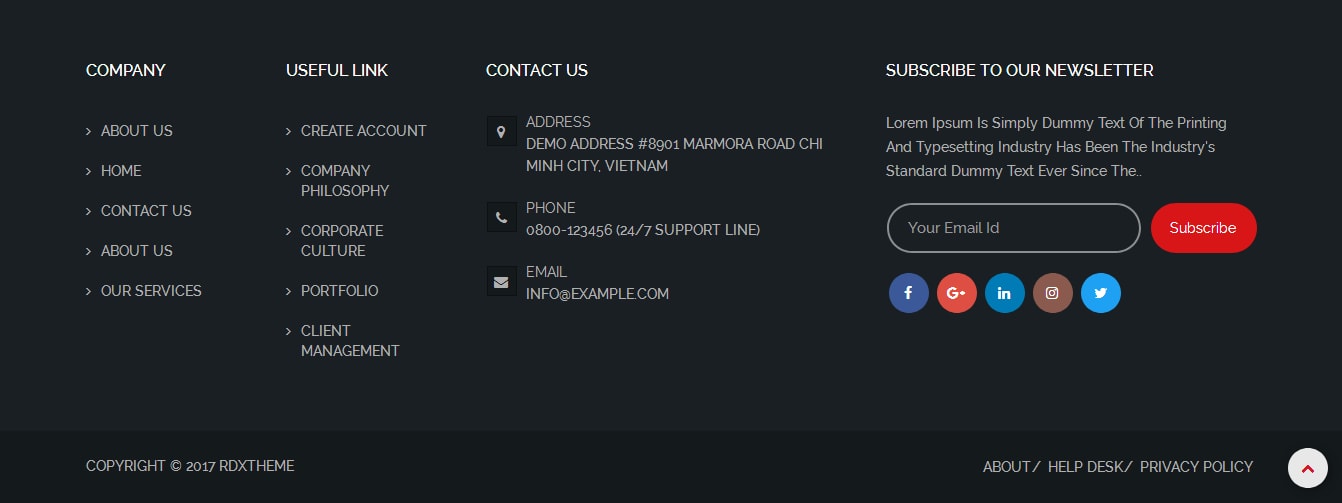Screen dimensions: 1342x503
Task: Click the back-to-top arrow button
Action: tap(1307, 468)
